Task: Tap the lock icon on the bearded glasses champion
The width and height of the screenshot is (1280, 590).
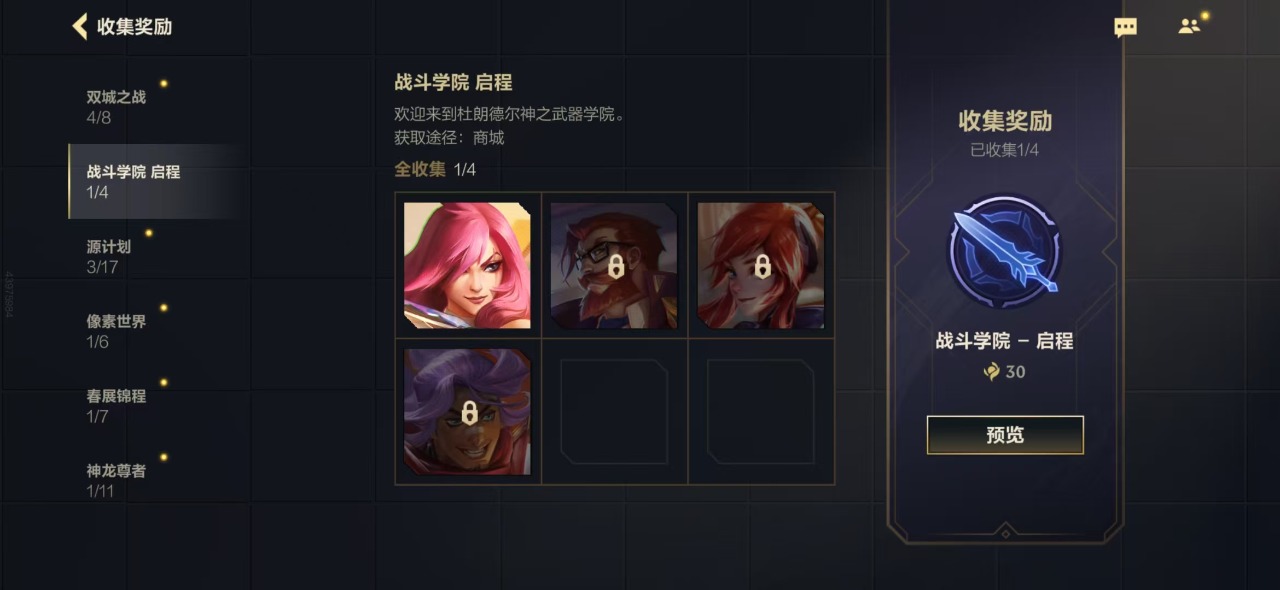Action: (x=615, y=267)
